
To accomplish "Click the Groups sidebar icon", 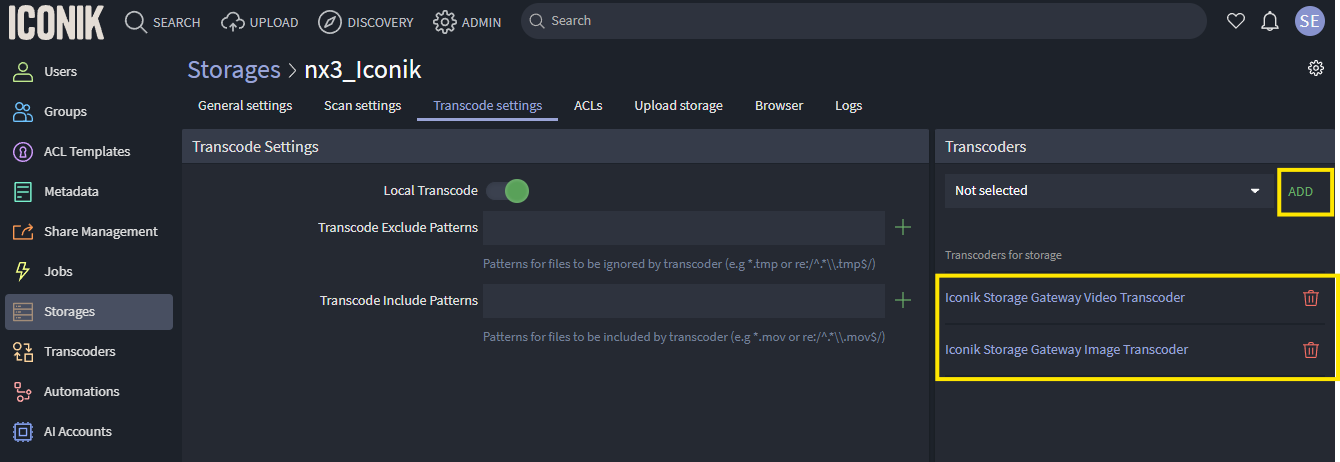I will coord(22,111).
